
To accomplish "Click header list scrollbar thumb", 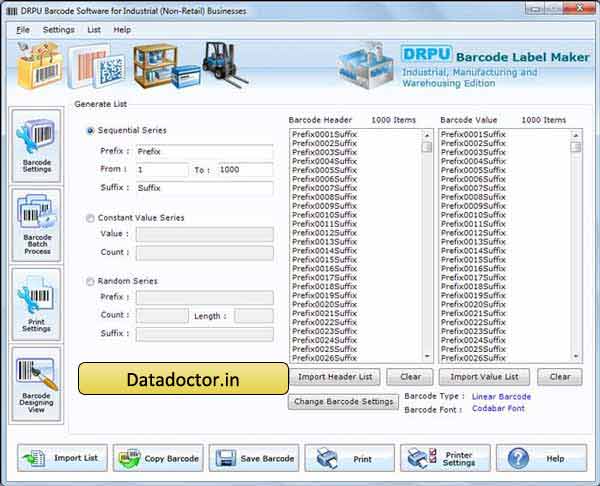I will point(427,147).
